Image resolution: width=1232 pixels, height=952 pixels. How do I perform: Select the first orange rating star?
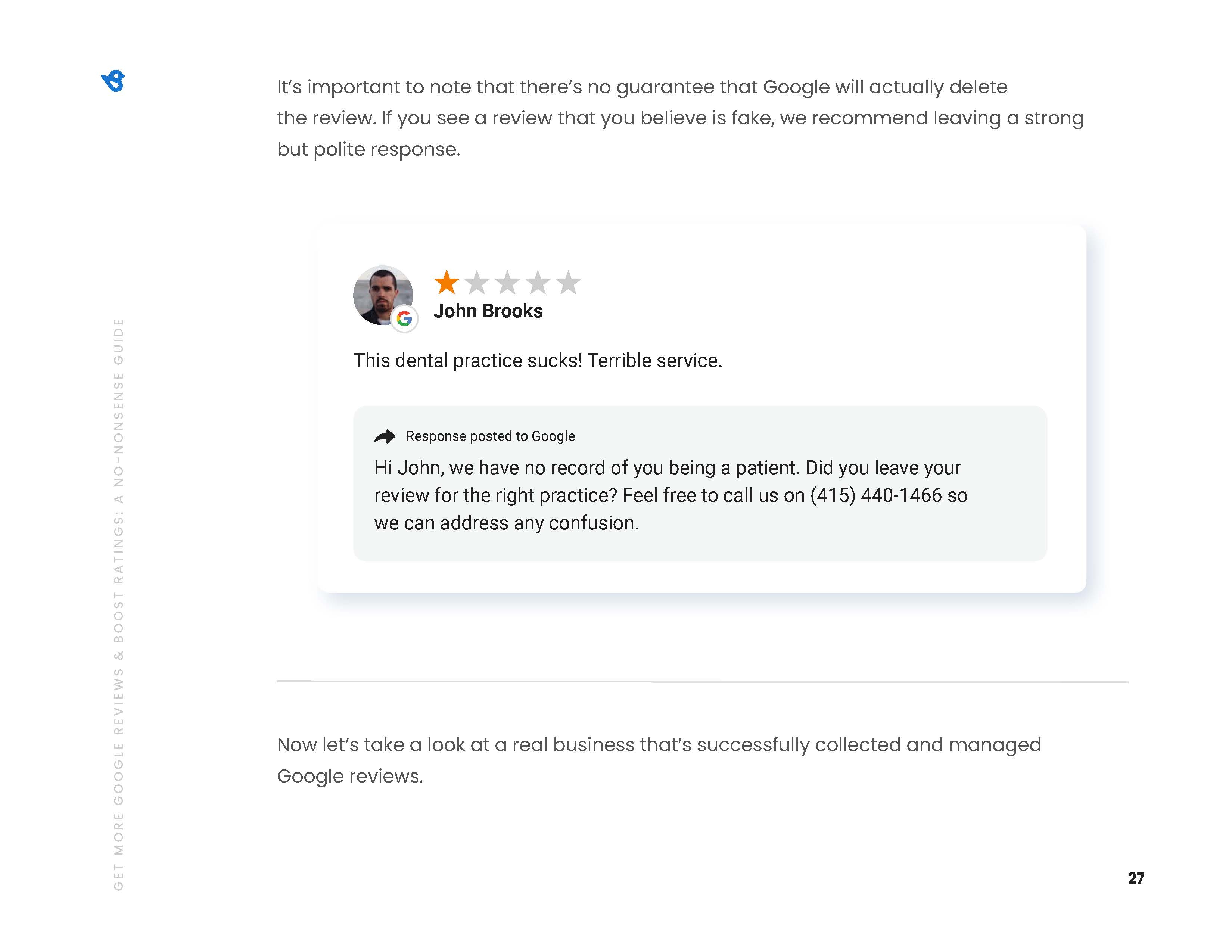pyautogui.click(x=446, y=283)
